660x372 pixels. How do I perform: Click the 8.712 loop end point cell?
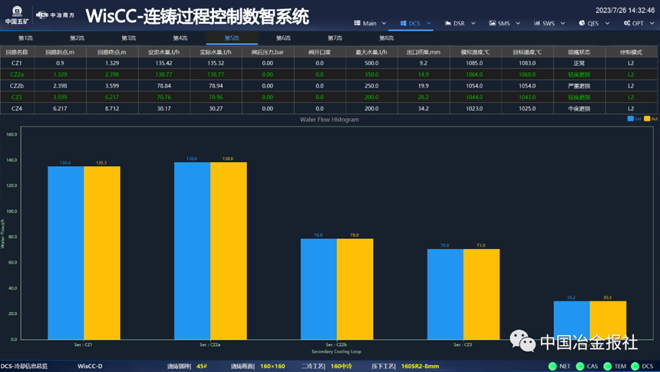tap(112, 109)
